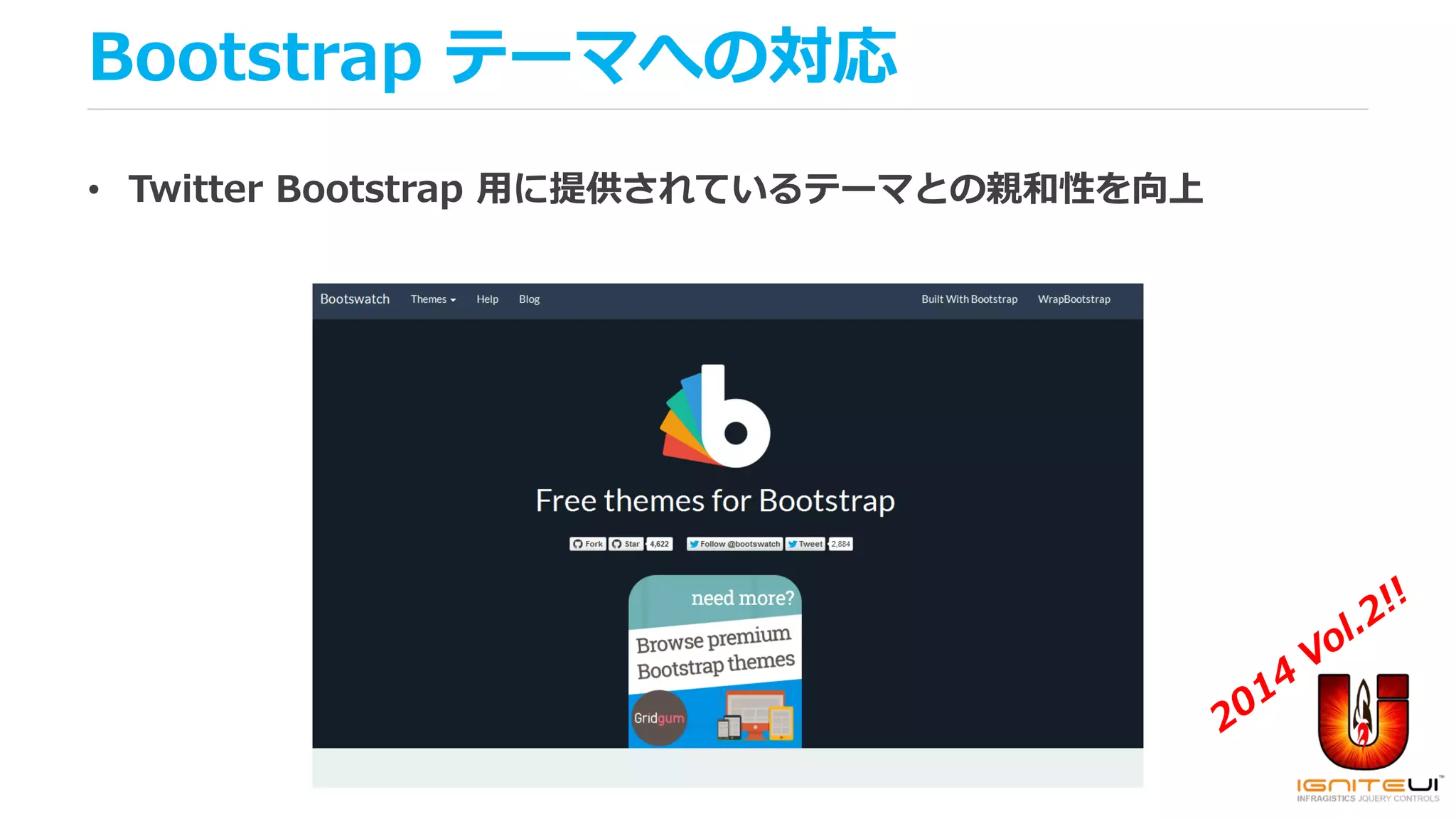Image resolution: width=1456 pixels, height=819 pixels.
Task: Open the 4,622 stargazers count
Action: point(659,544)
